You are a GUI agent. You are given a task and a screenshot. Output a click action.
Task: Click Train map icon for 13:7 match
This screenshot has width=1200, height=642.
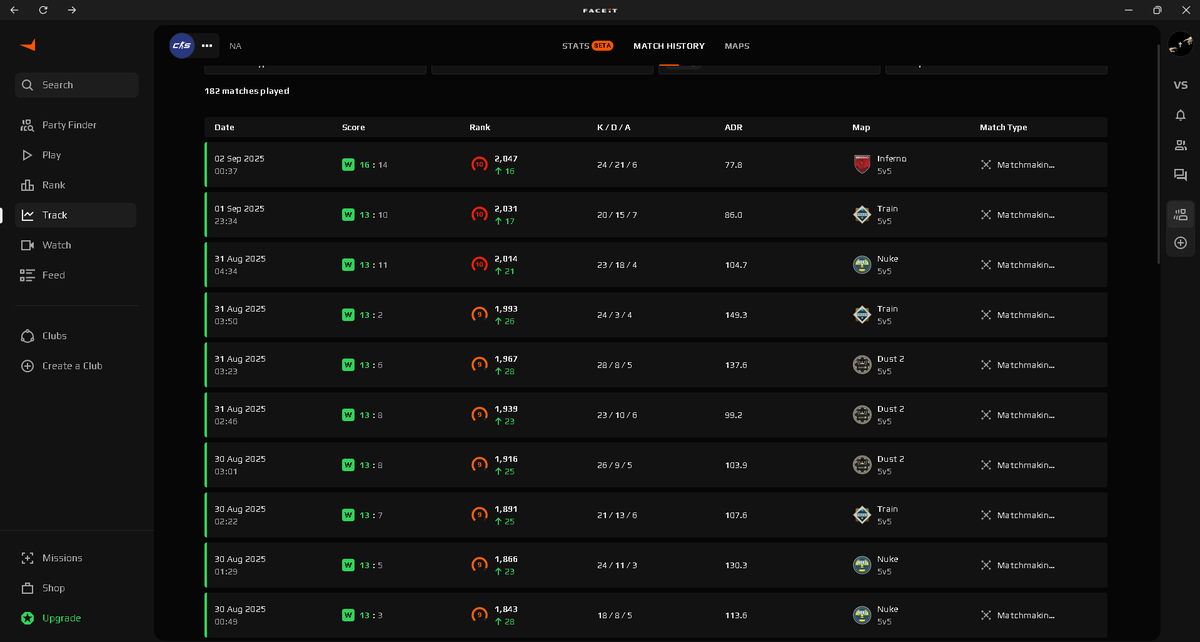tap(862, 514)
